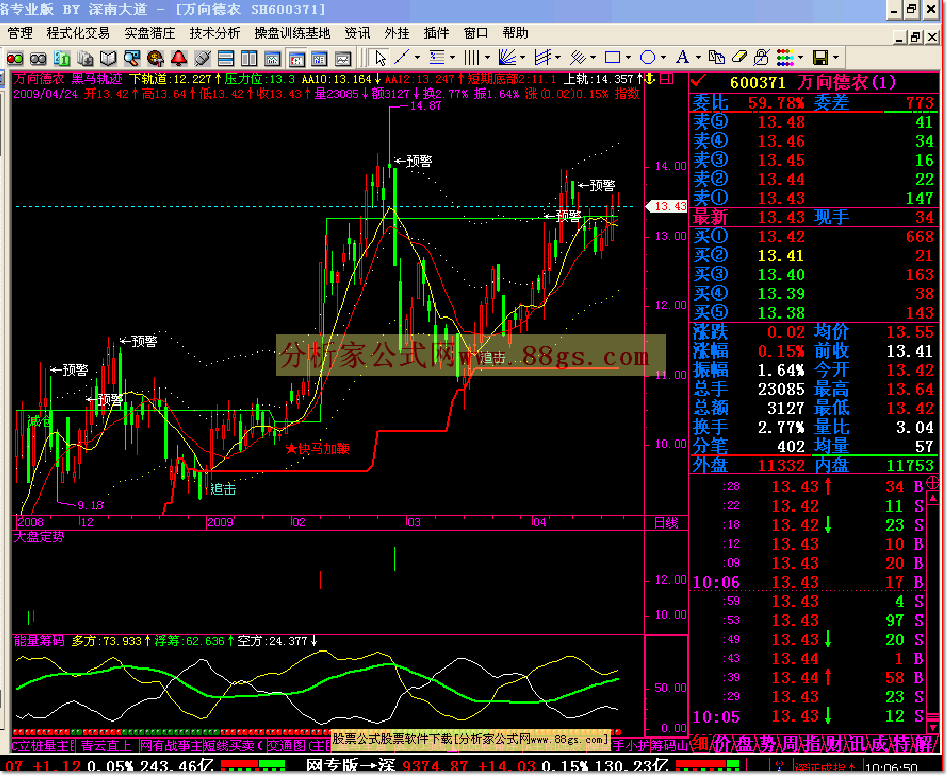Expand the percentage lines dropdown
Image resolution: width=950 pixels, height=777 pixels.
(x=452, y=58)
